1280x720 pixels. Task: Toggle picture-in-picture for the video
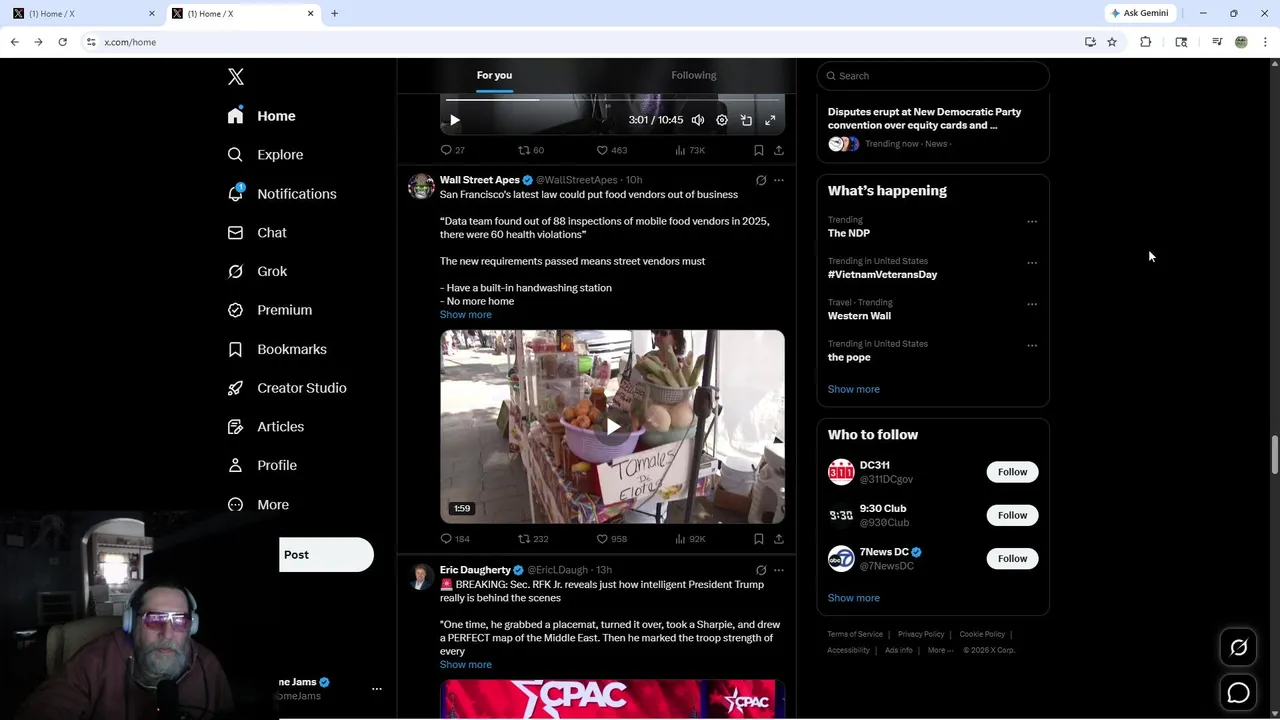pos(746,120)
